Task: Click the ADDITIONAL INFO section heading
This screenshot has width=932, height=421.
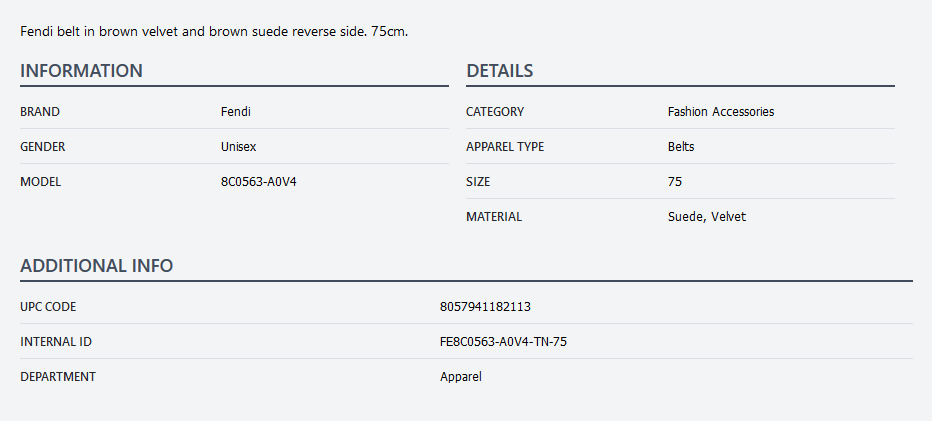Action: pos(96,266)
